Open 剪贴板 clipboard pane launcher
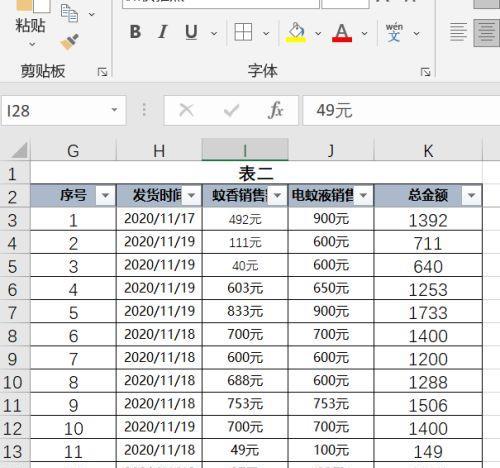Image resolution: width=500 pixels, height=468 pixels. [x=102, y=72]
